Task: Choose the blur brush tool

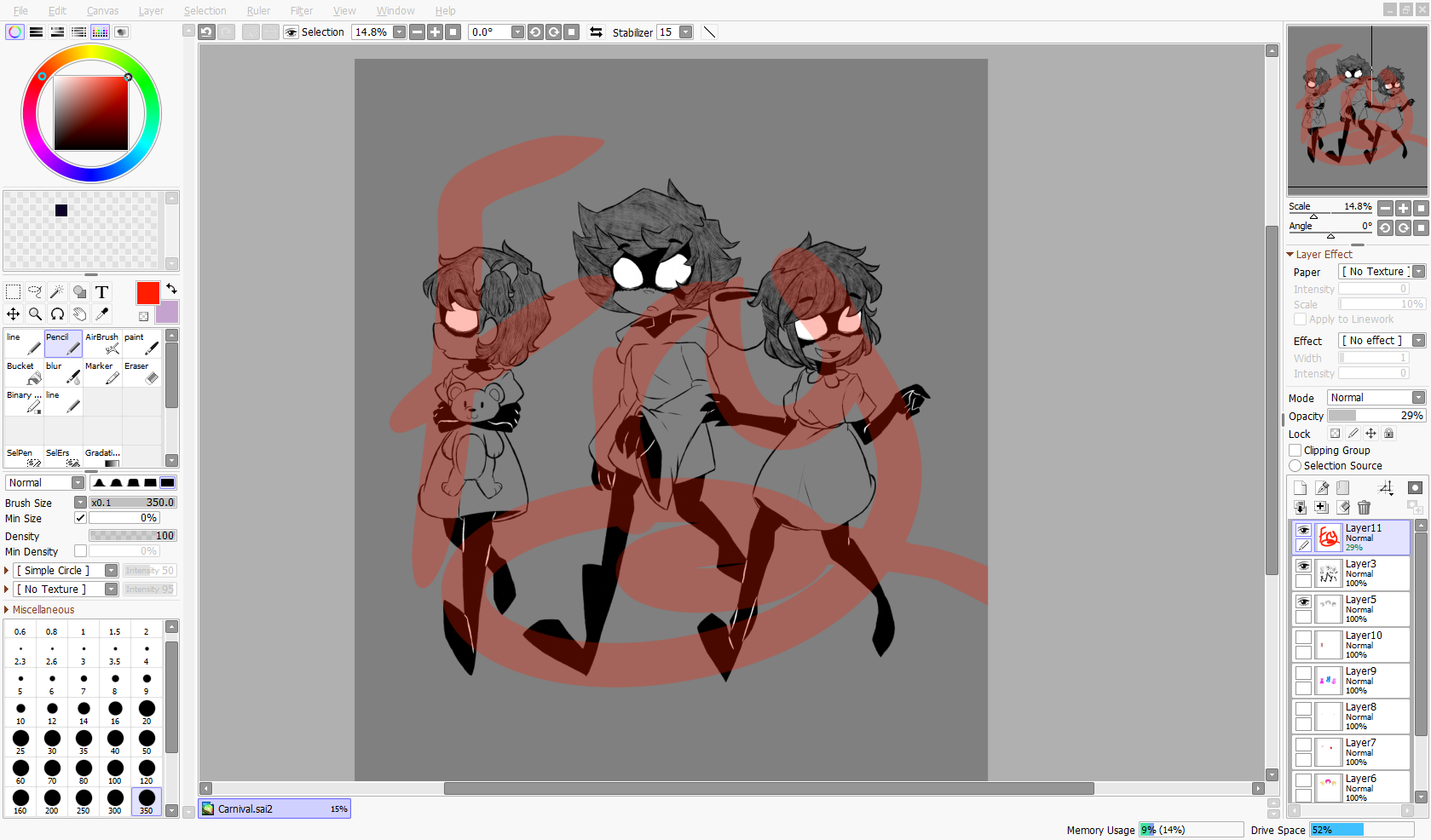Action: pos(63,373)
